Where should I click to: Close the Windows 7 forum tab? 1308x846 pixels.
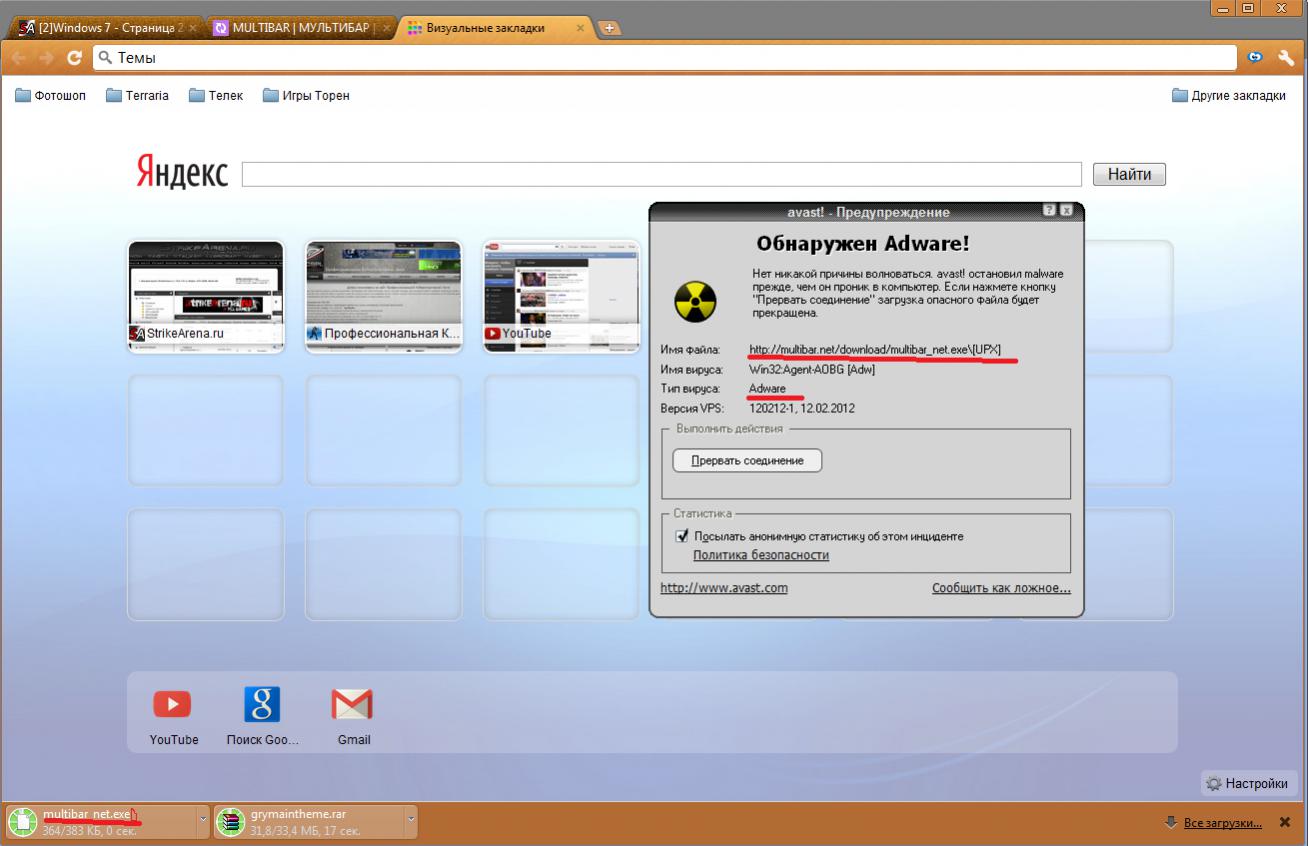pos(193,28)
